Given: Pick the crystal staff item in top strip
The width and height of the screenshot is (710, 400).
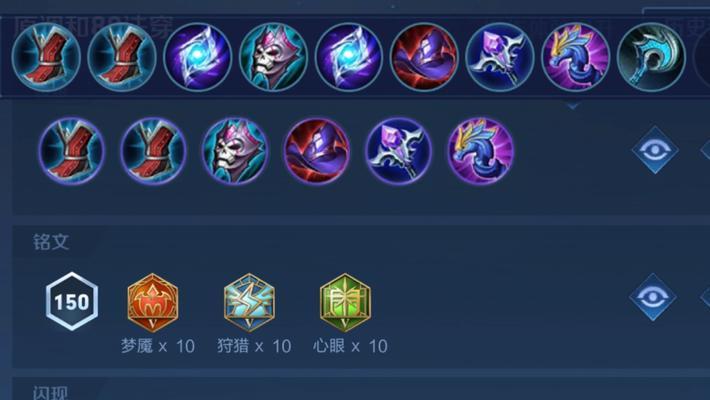Looking at the screenshot, I should pos(499,58).
